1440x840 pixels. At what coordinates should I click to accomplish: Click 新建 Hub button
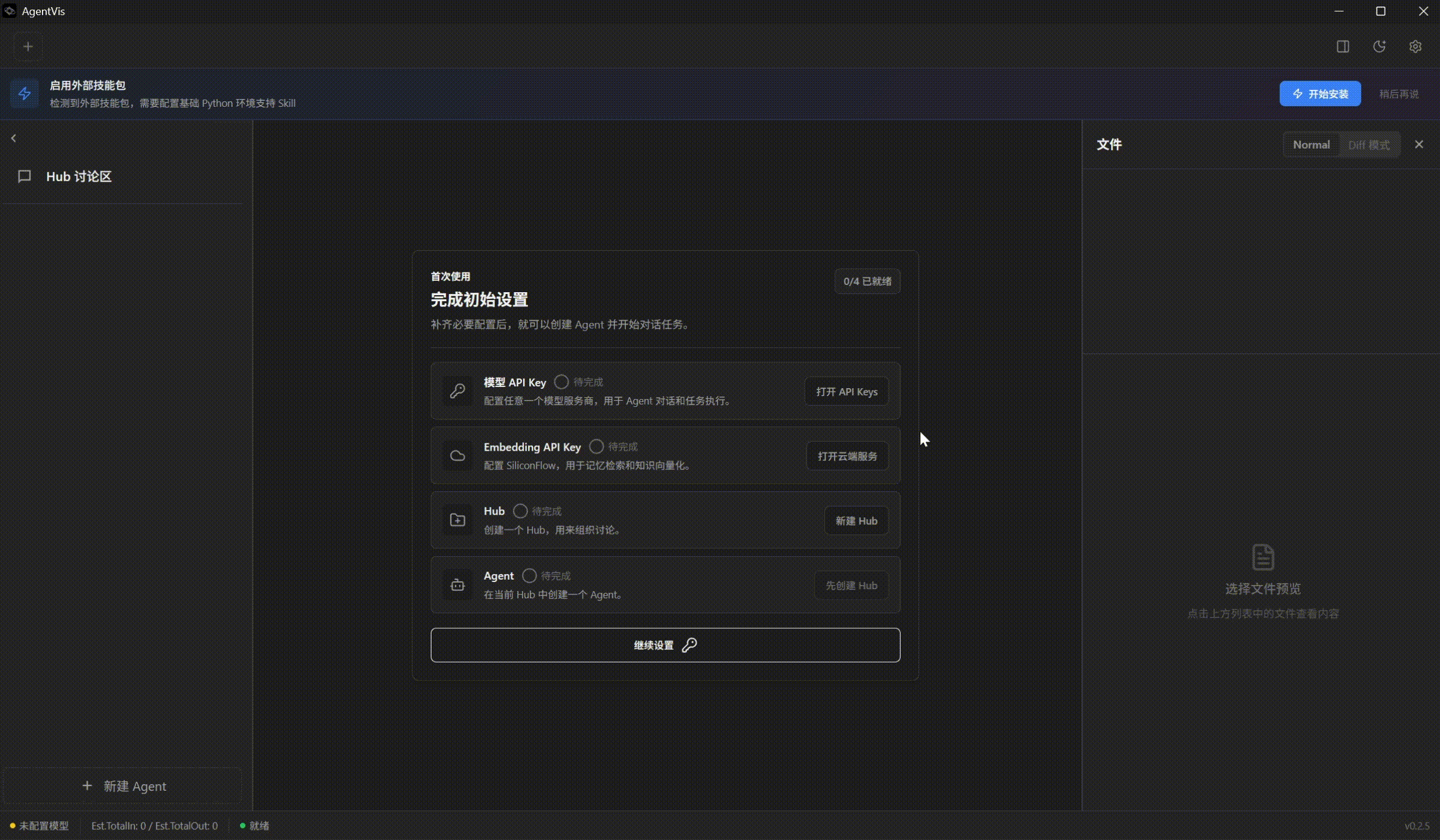point(856,521)
